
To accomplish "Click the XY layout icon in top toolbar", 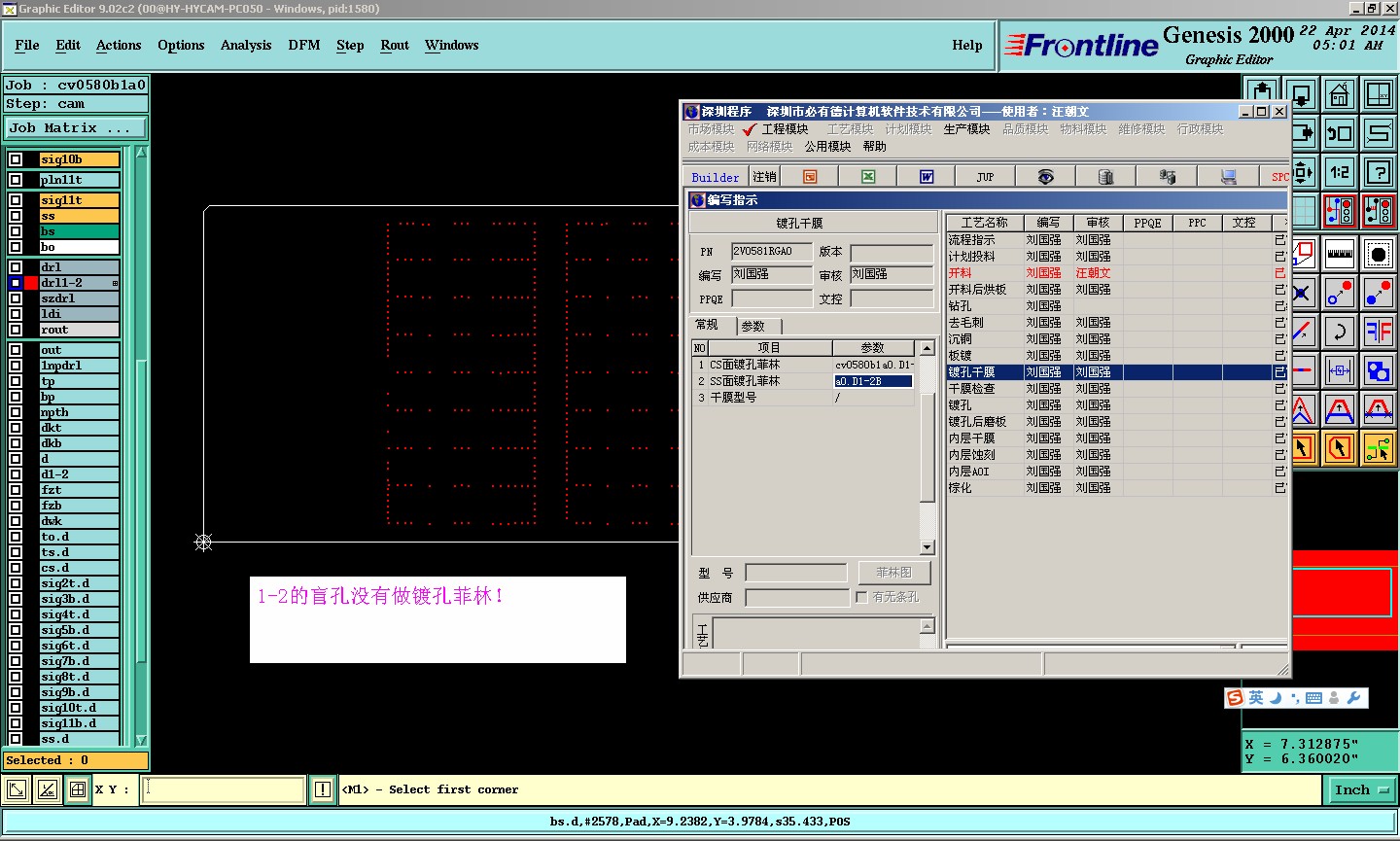I will click(1379, 94).
